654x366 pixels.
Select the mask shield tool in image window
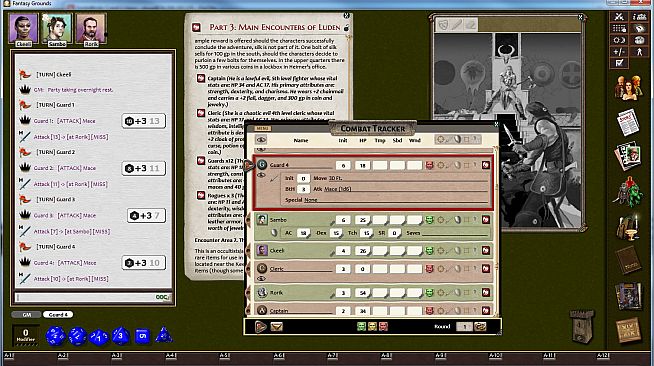click(443, 25)
